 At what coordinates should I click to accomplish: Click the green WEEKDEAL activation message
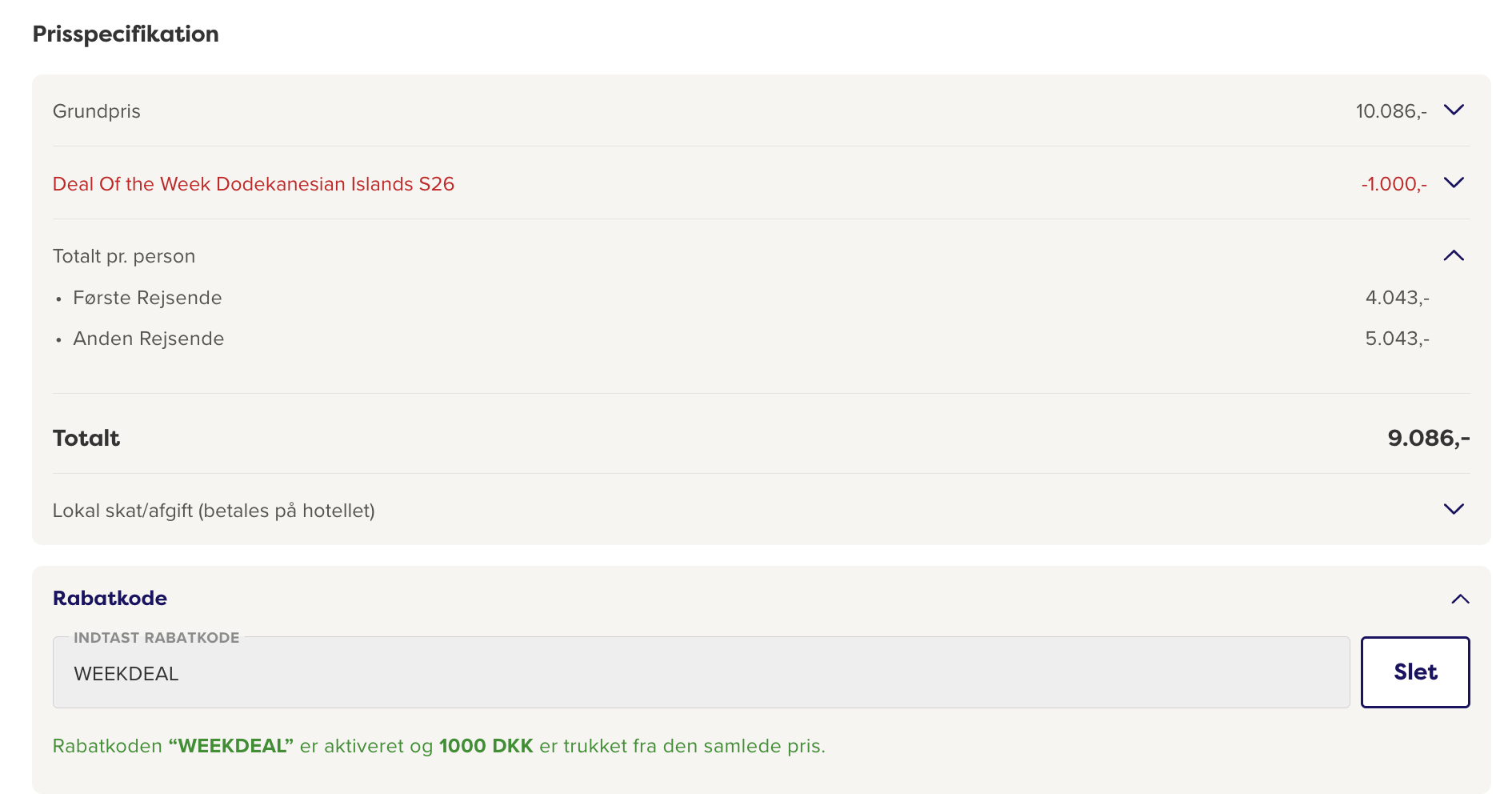point(438,746)
